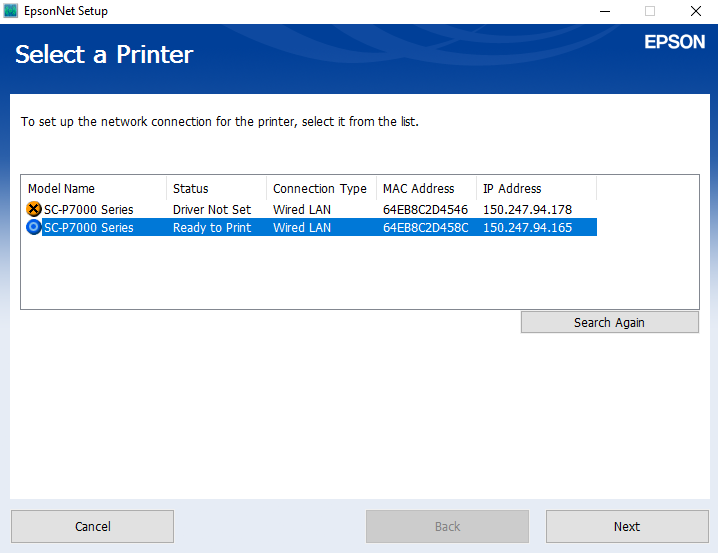
Task: Click Search Again to rescan printers
Action: pyautogui.click(x=609, y=322)
